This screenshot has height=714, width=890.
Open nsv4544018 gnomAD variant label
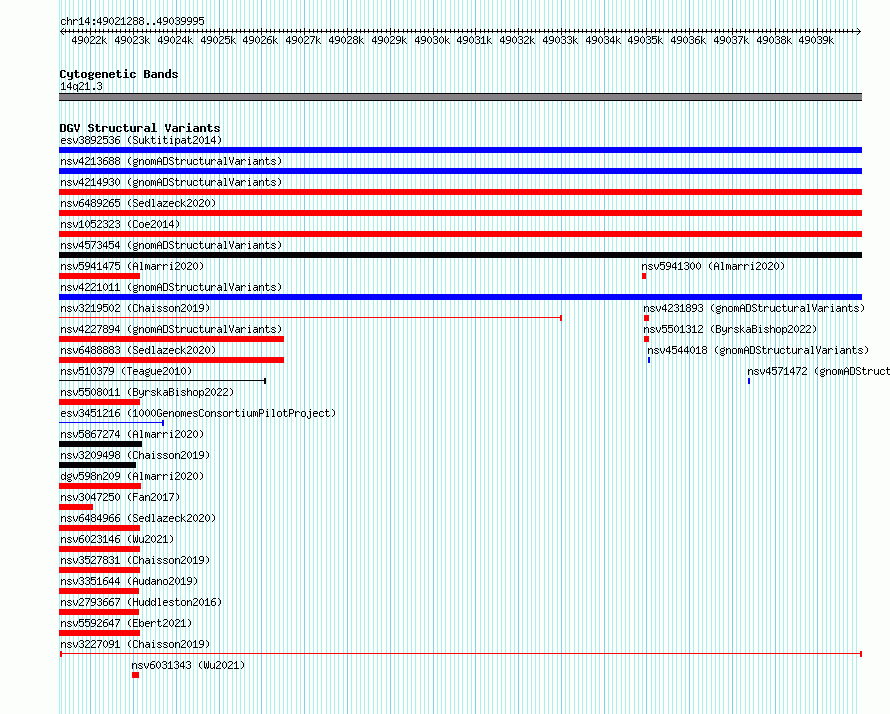pyautogui.click(x=758, y=350)
